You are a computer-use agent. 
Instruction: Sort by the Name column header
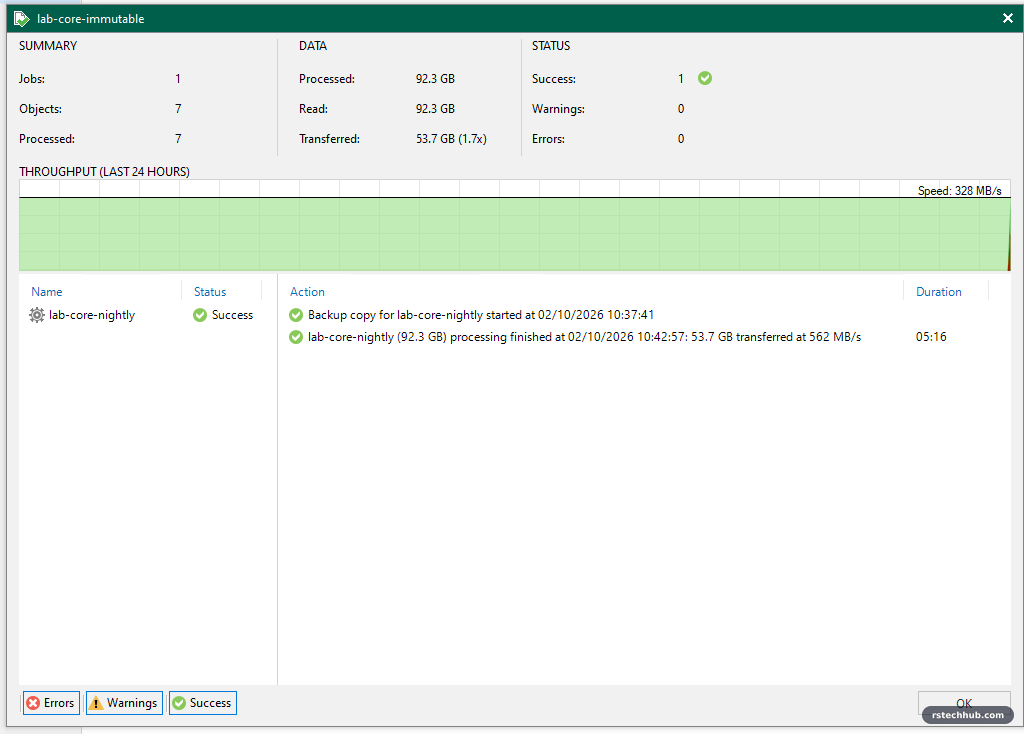pos(47,292)
